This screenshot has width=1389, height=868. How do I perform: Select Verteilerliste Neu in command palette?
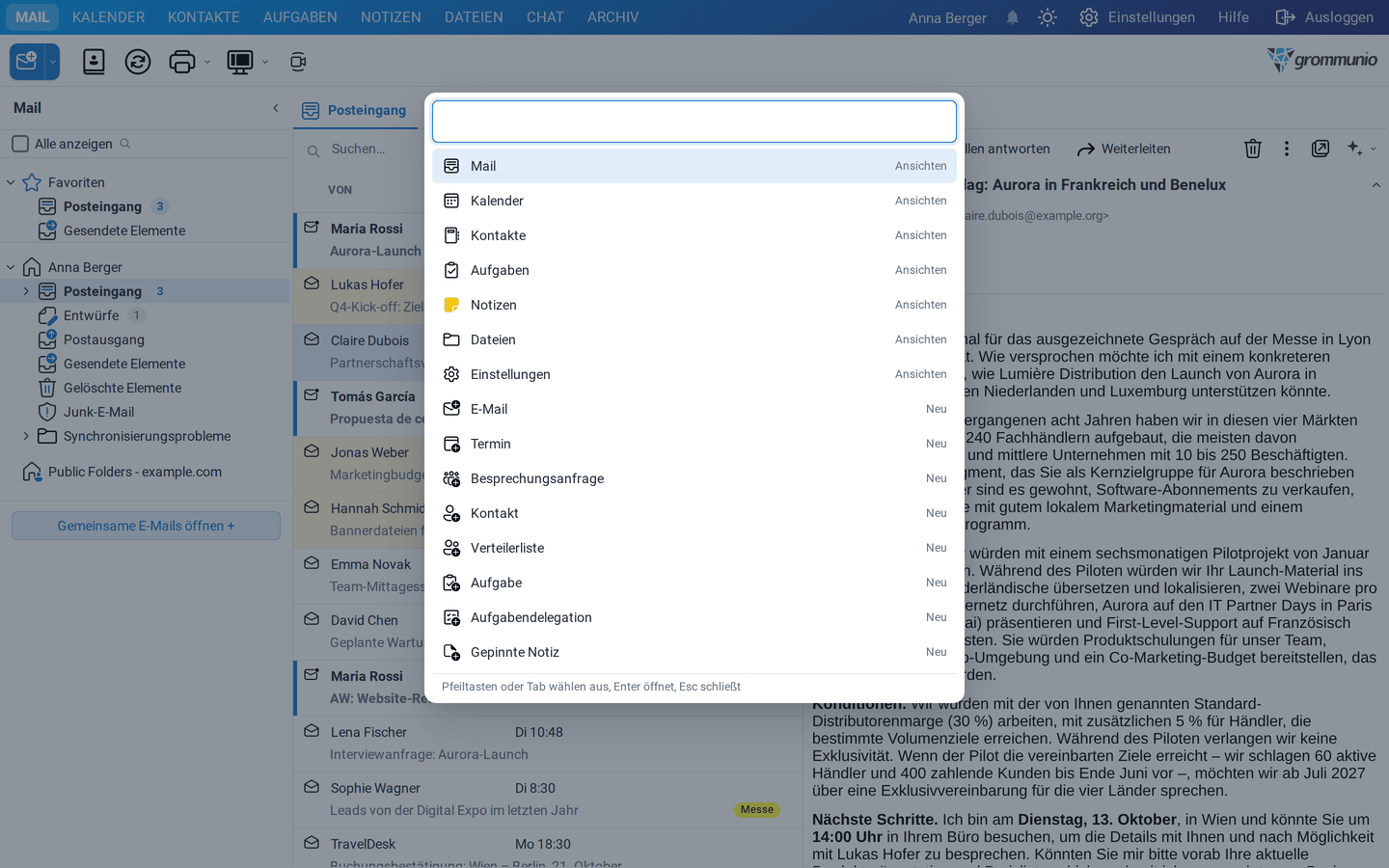tap(694, 548)
